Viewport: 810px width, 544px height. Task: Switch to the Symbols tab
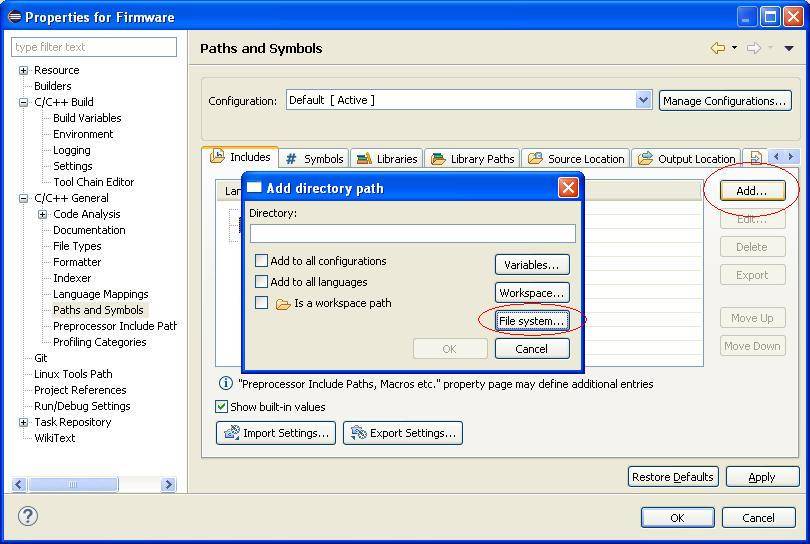(314, 159)
